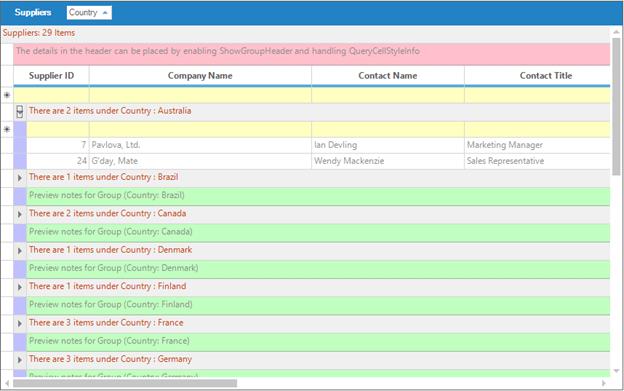
Task: Select the Marketing Manager cell
Action: click(x=537, y=145)
